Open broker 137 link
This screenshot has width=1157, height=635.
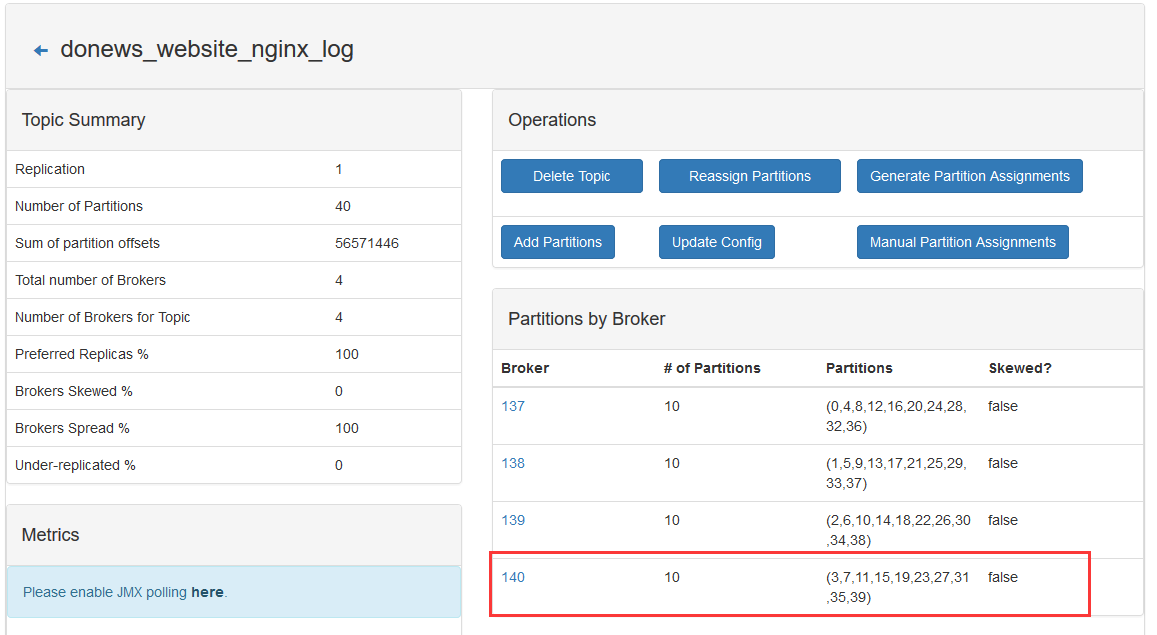(513, 406)
